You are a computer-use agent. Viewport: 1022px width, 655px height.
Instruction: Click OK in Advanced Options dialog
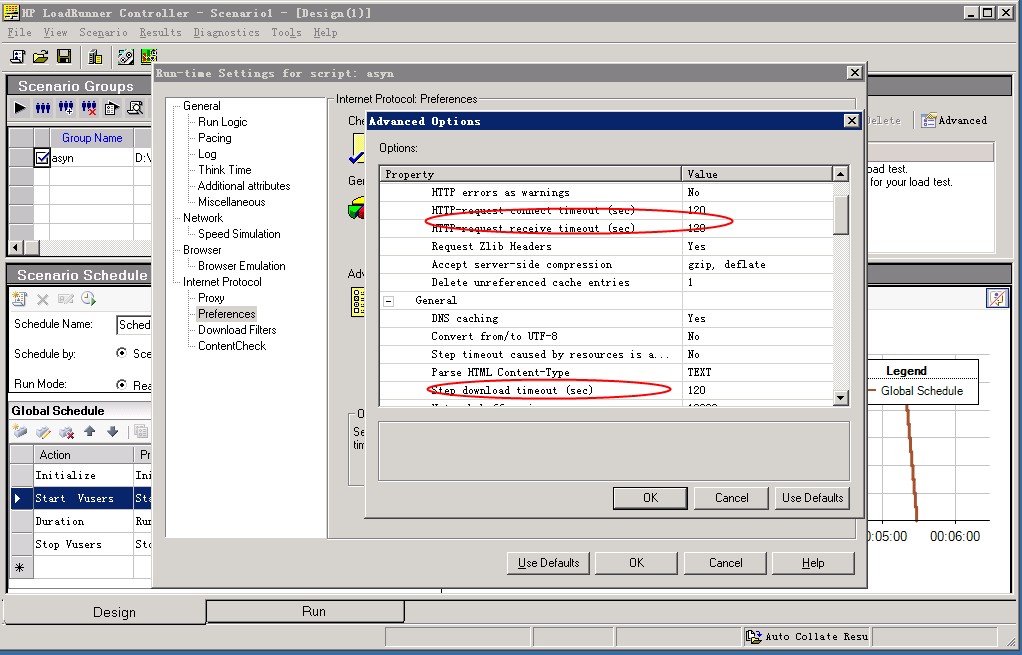tap(650, 498)
